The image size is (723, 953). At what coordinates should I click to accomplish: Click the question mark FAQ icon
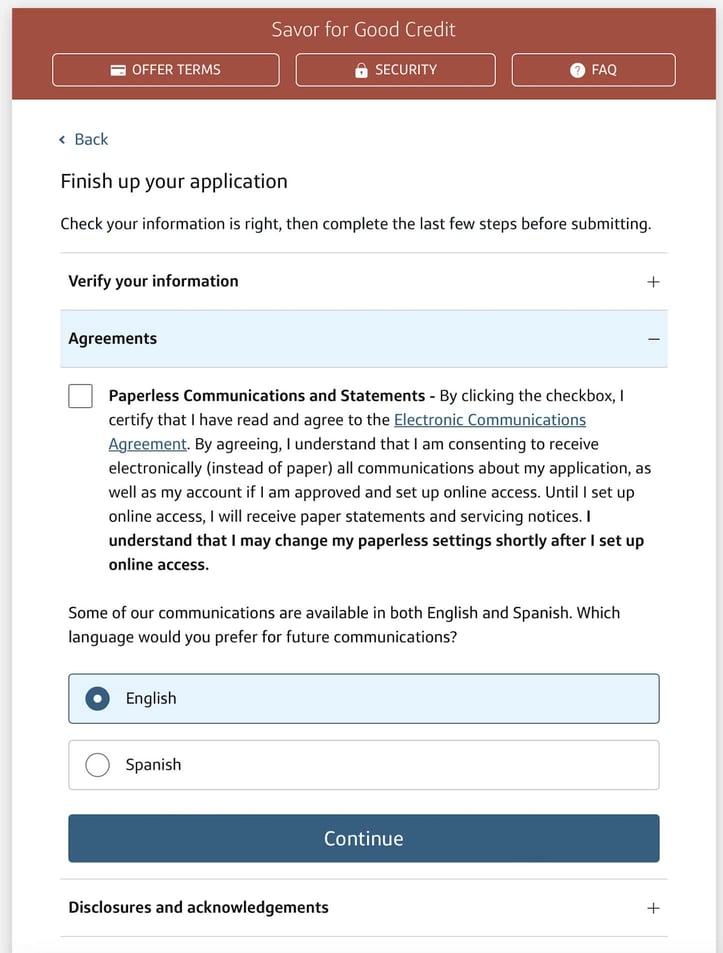point(577,70)
